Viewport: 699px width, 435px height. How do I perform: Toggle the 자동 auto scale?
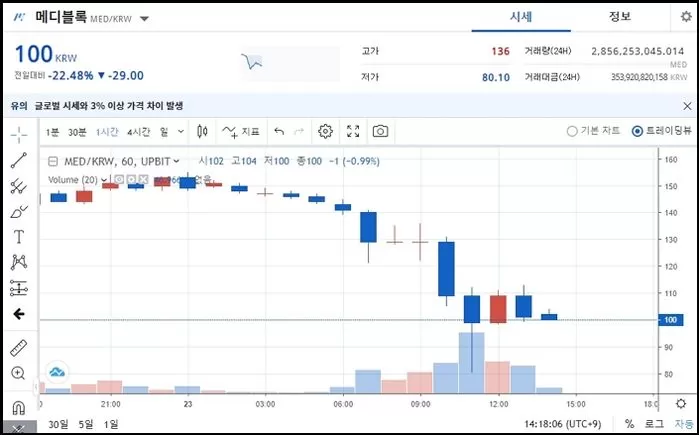click(683, 423)
